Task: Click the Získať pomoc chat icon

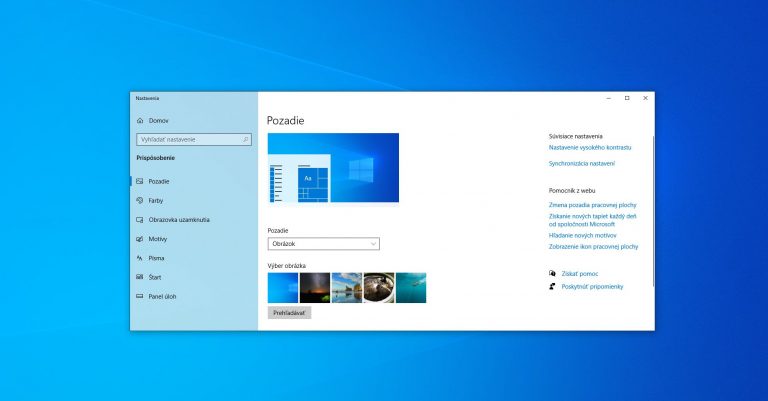Action: tap(552, 273)
